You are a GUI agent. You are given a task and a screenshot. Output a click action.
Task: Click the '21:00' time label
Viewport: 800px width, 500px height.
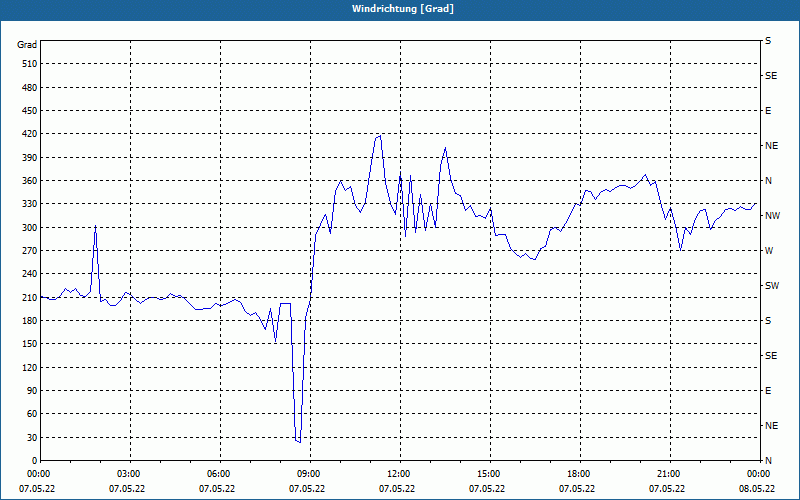point(670,474)
